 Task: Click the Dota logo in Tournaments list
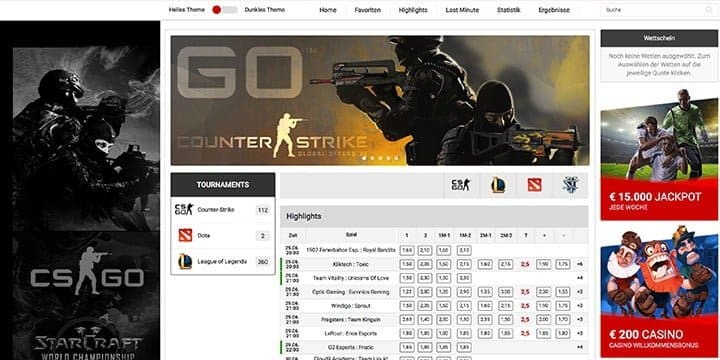(x=185, y=236)
